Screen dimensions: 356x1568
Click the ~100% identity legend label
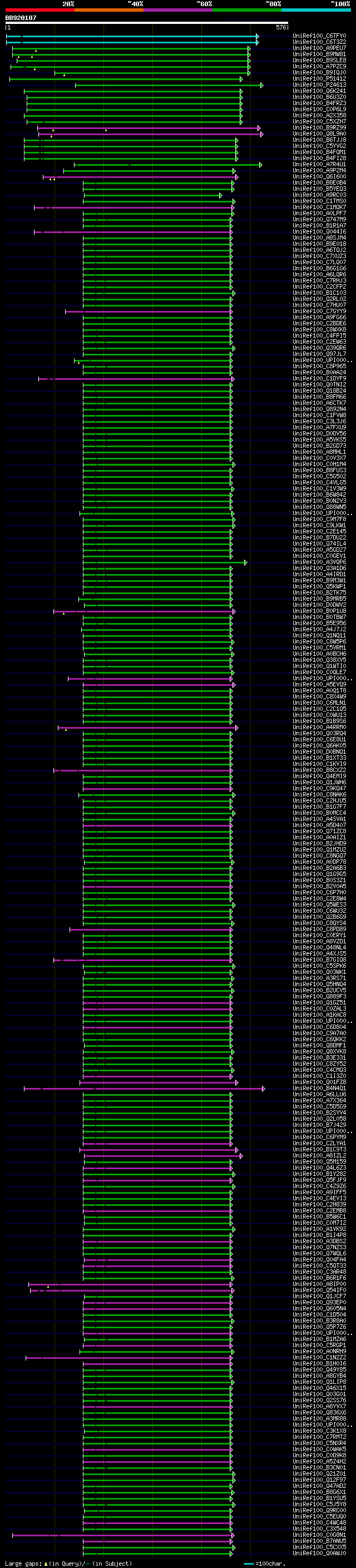coord(340,4)
